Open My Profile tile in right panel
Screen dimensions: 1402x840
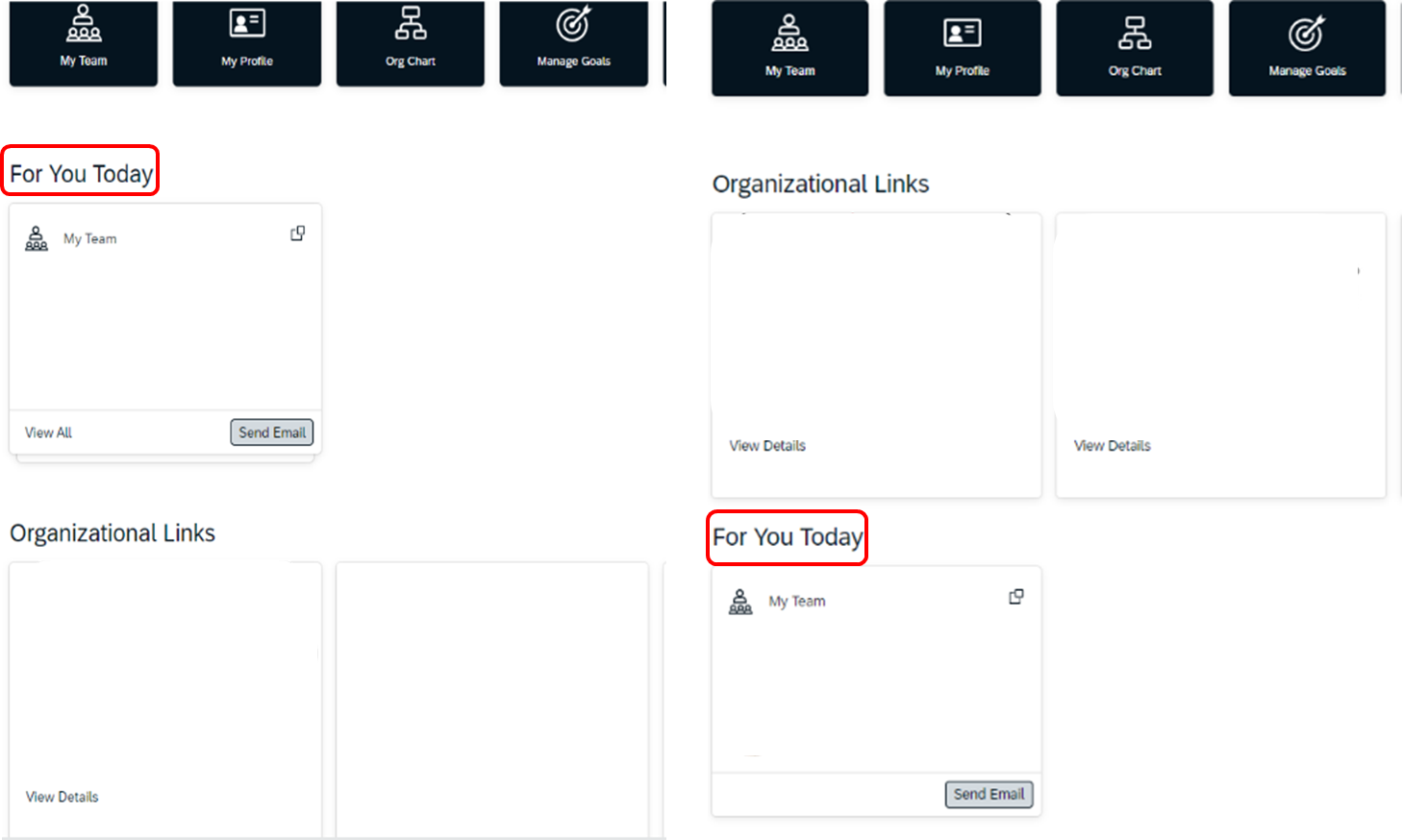click(963, 48)
